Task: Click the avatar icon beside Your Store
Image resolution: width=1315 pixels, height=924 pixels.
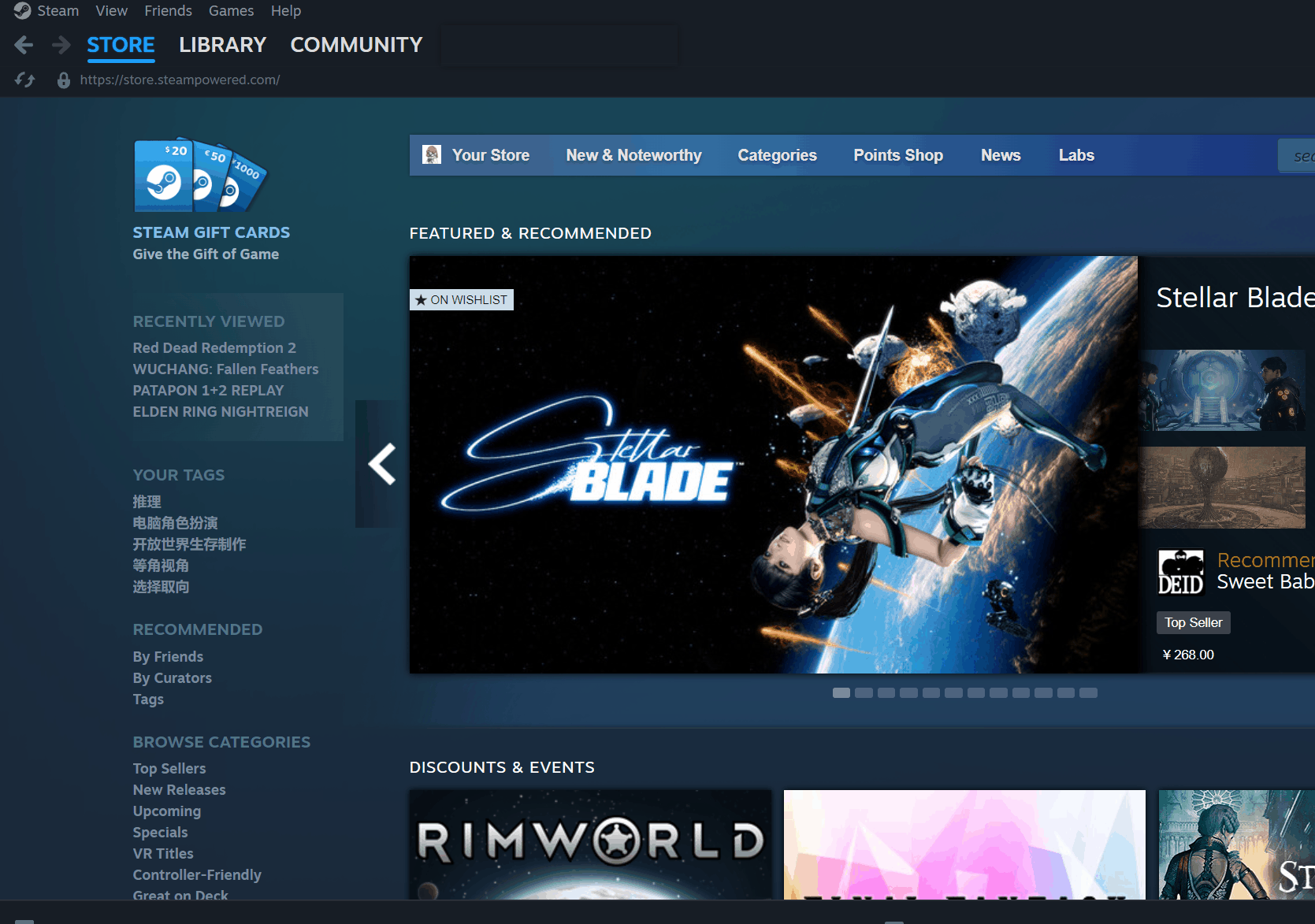Action: click(x=432, y=154)
